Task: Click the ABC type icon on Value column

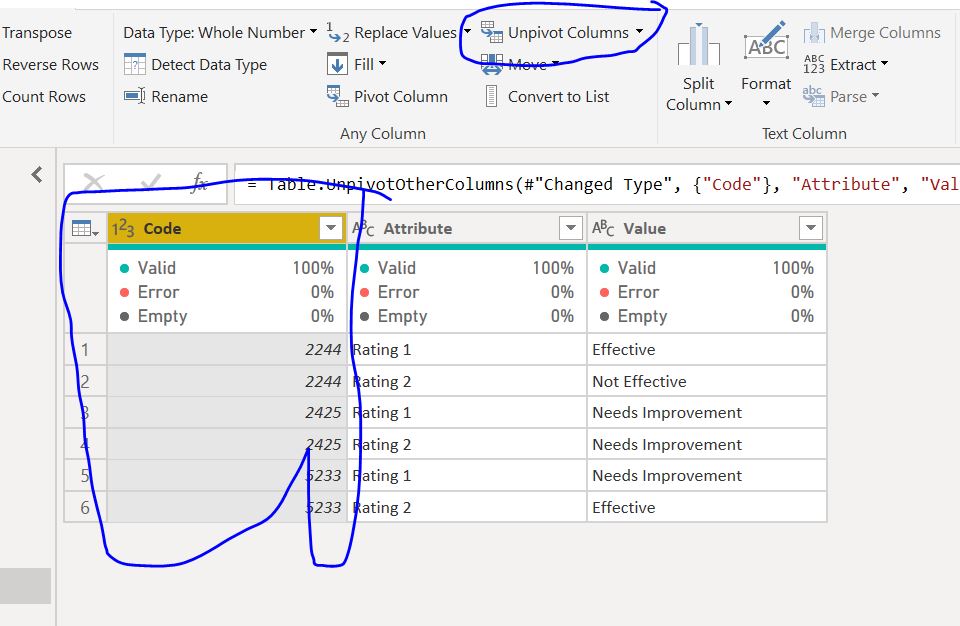Action: click(x=603, y=228)
